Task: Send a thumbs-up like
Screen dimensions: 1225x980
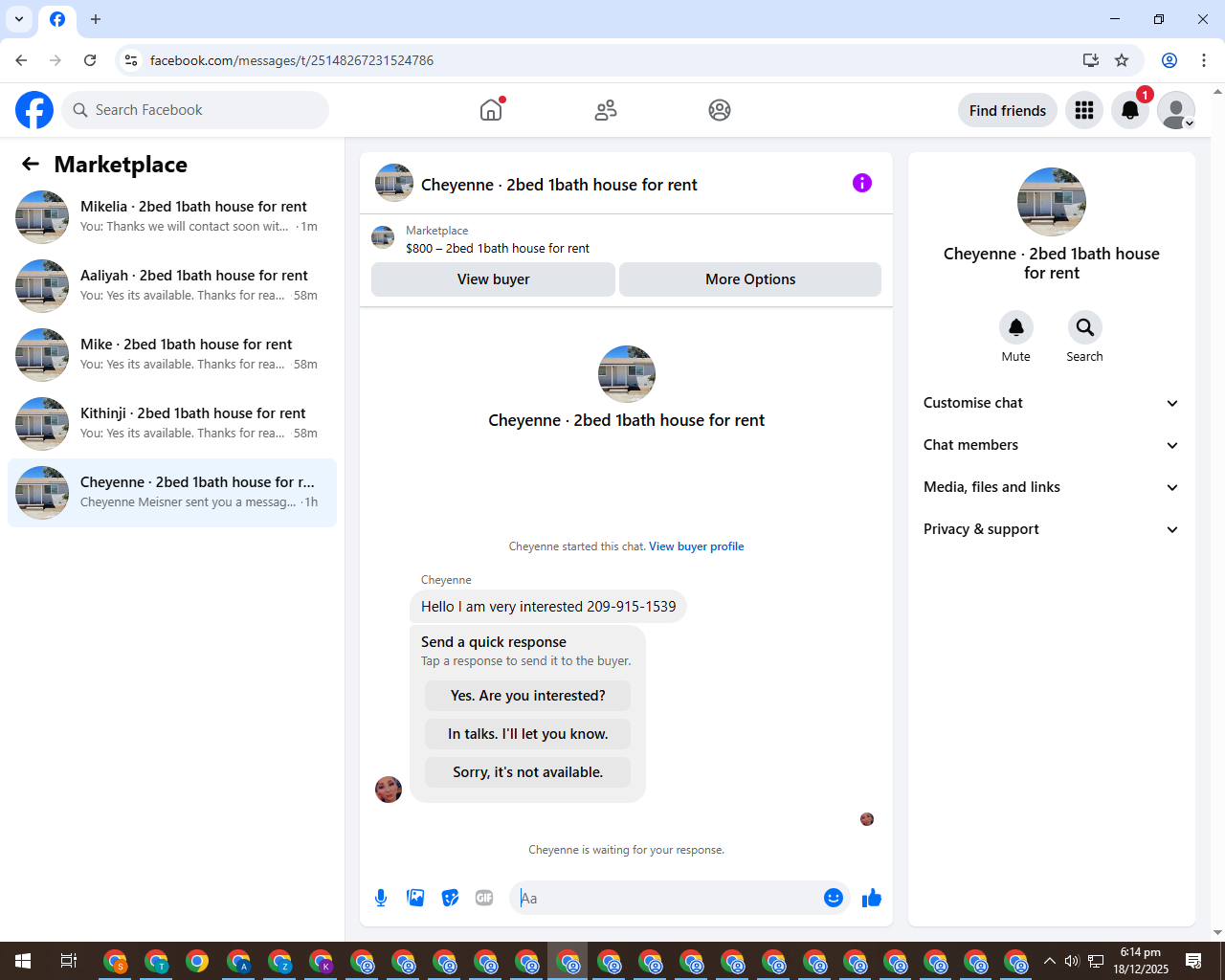Action: point(872,898)
